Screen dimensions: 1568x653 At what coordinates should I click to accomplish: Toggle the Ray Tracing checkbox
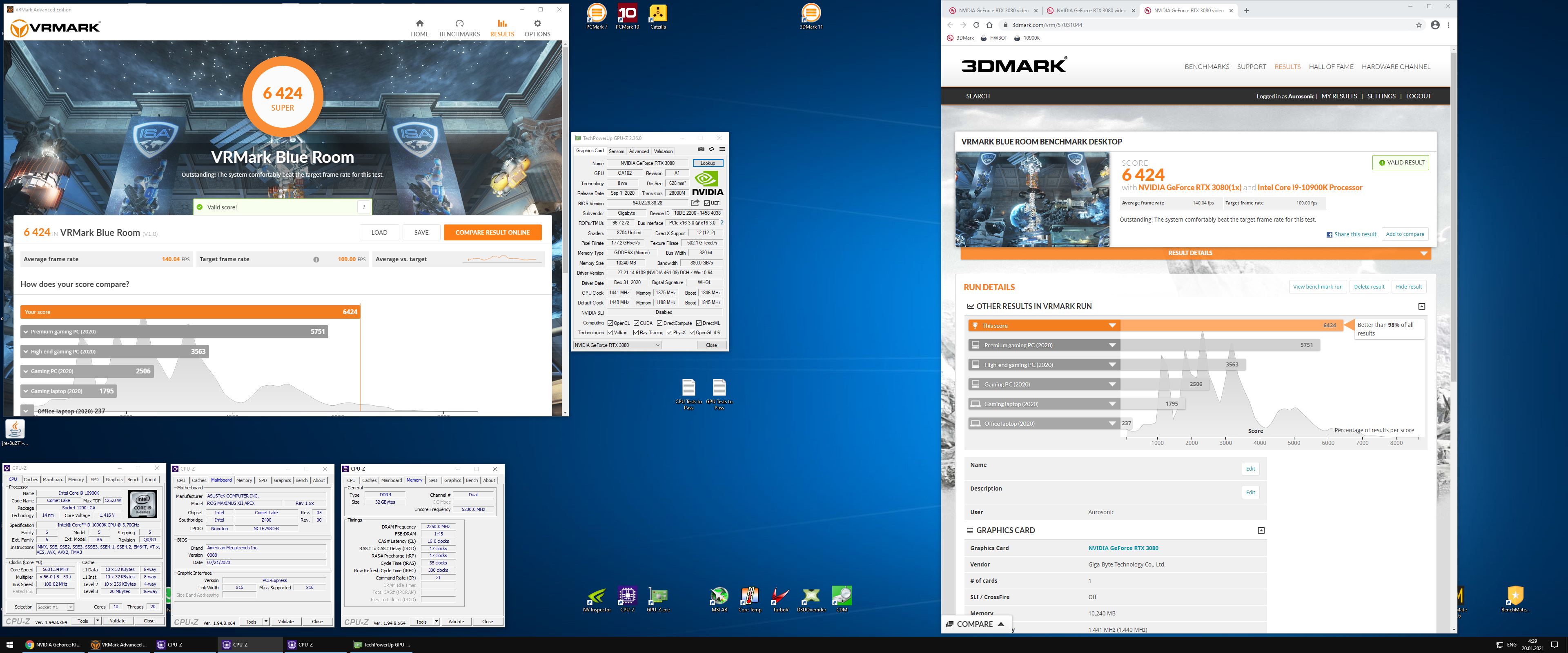(x=636, y=333)
